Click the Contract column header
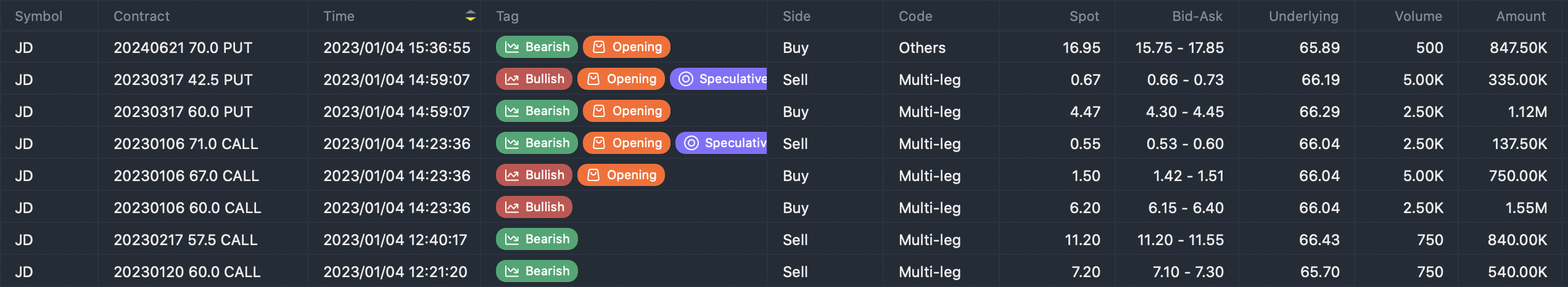1568x287 pixels. (x=141, y=16)
